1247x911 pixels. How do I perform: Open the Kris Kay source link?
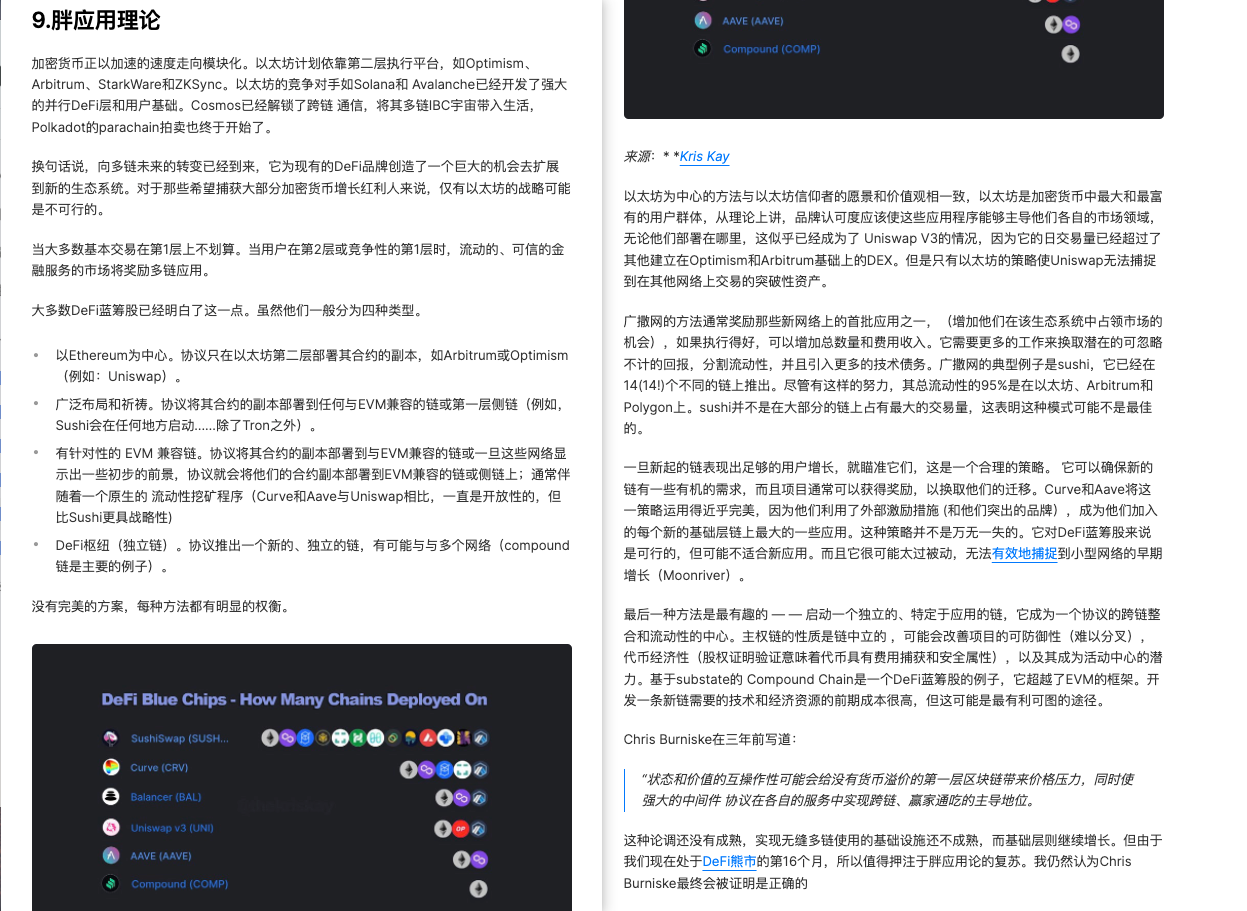pos(704,156)
